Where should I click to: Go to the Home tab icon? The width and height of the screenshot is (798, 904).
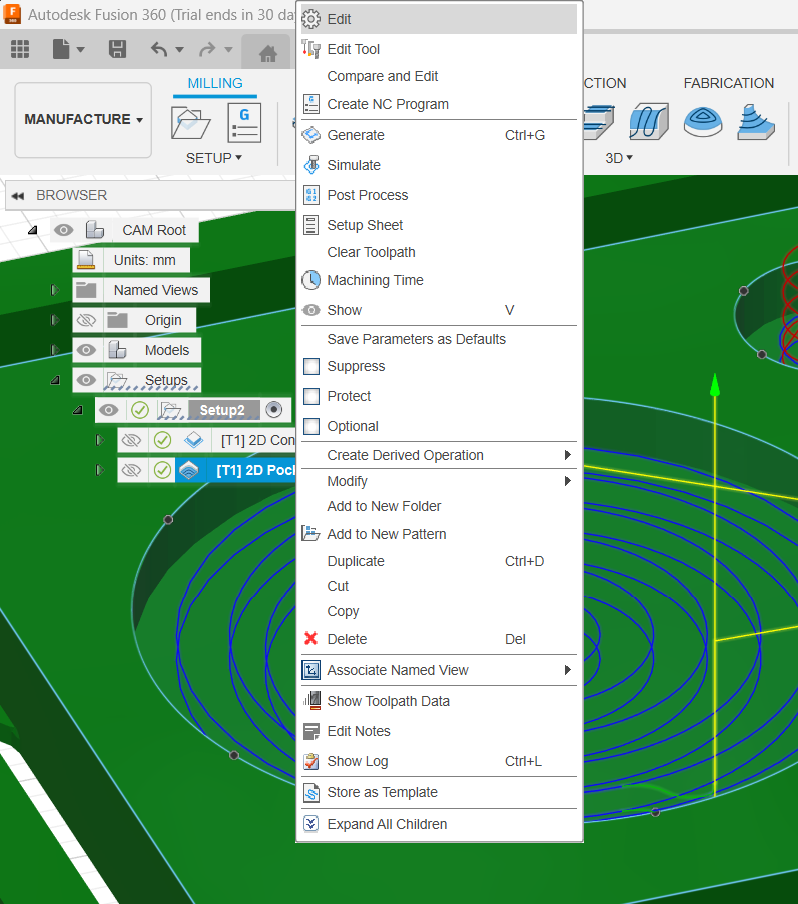point(268,54)
